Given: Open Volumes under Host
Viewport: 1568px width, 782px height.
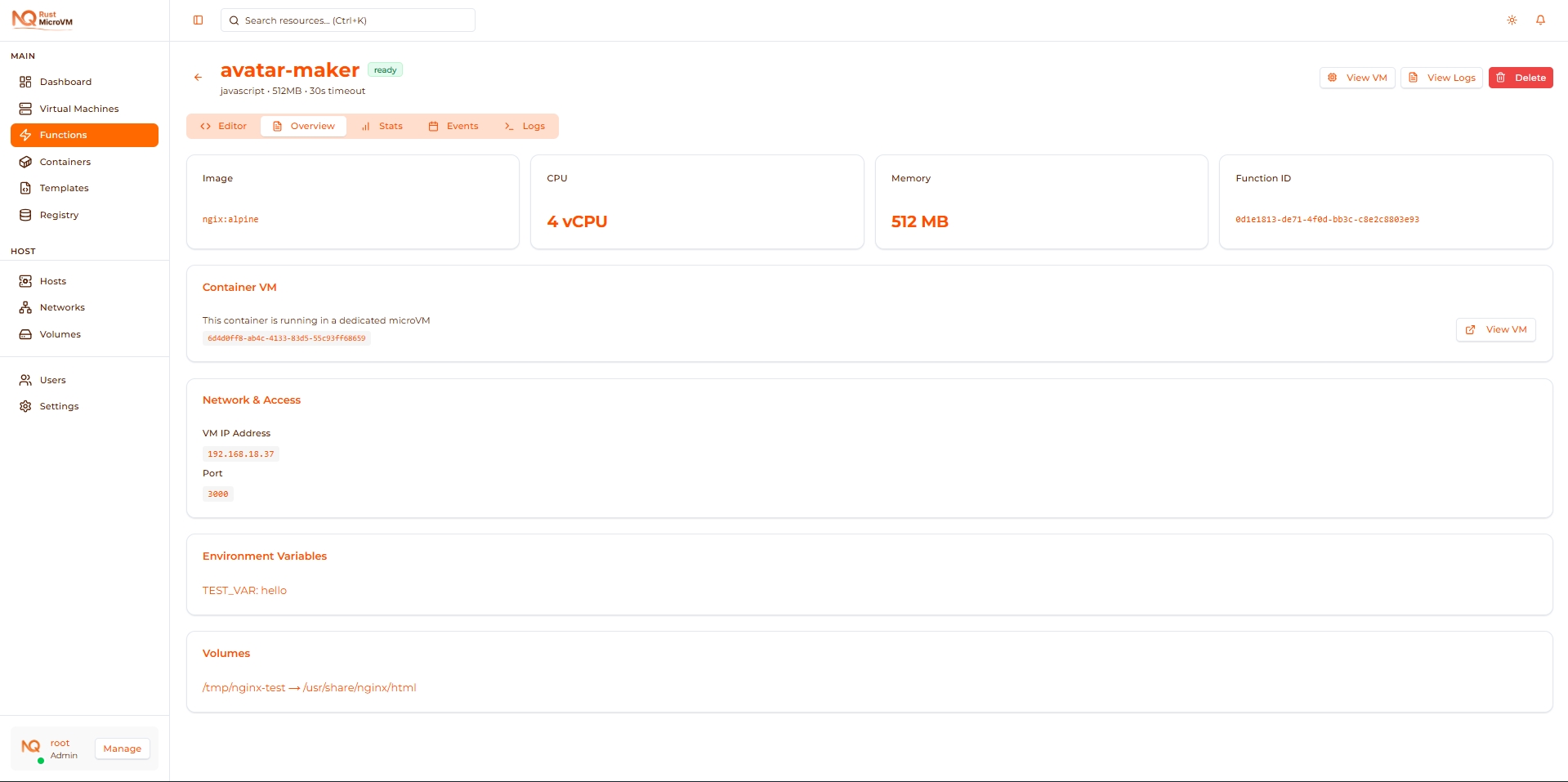Looking at the screenshot, I should tap(60, 334).
